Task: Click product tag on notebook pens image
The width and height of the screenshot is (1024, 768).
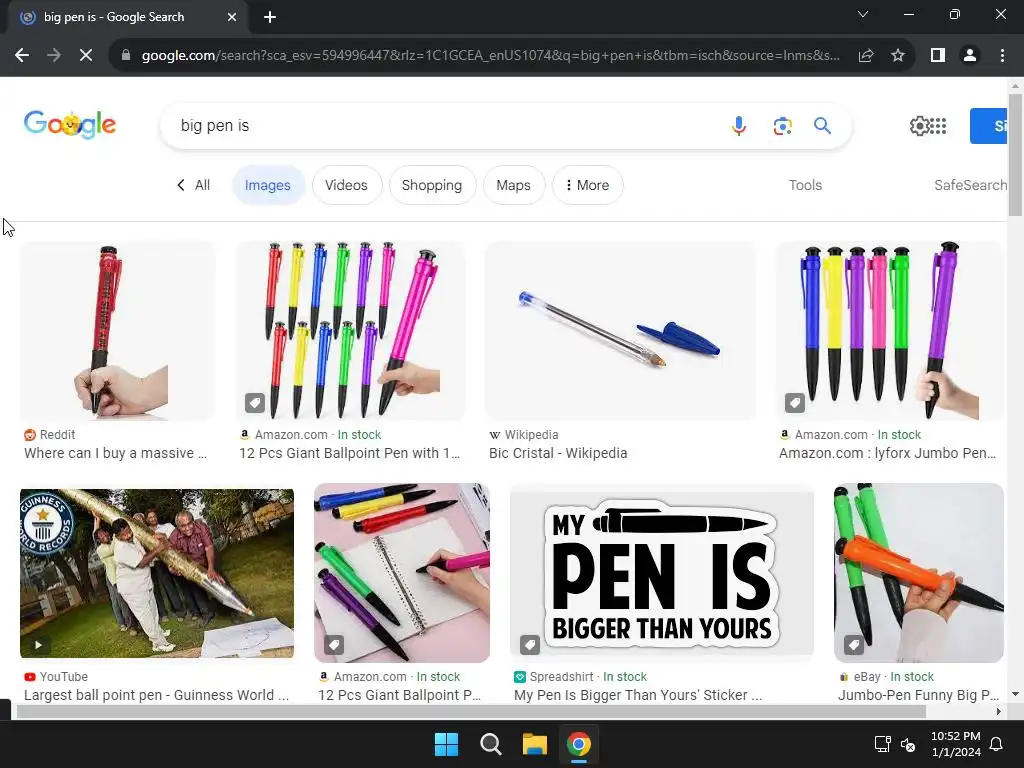Action: pyautogui.click(x=334, y=645)
